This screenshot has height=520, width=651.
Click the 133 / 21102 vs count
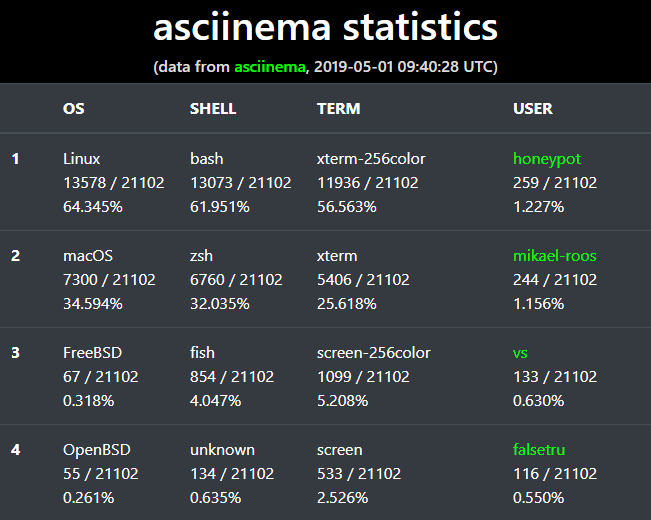click(555, 377)
